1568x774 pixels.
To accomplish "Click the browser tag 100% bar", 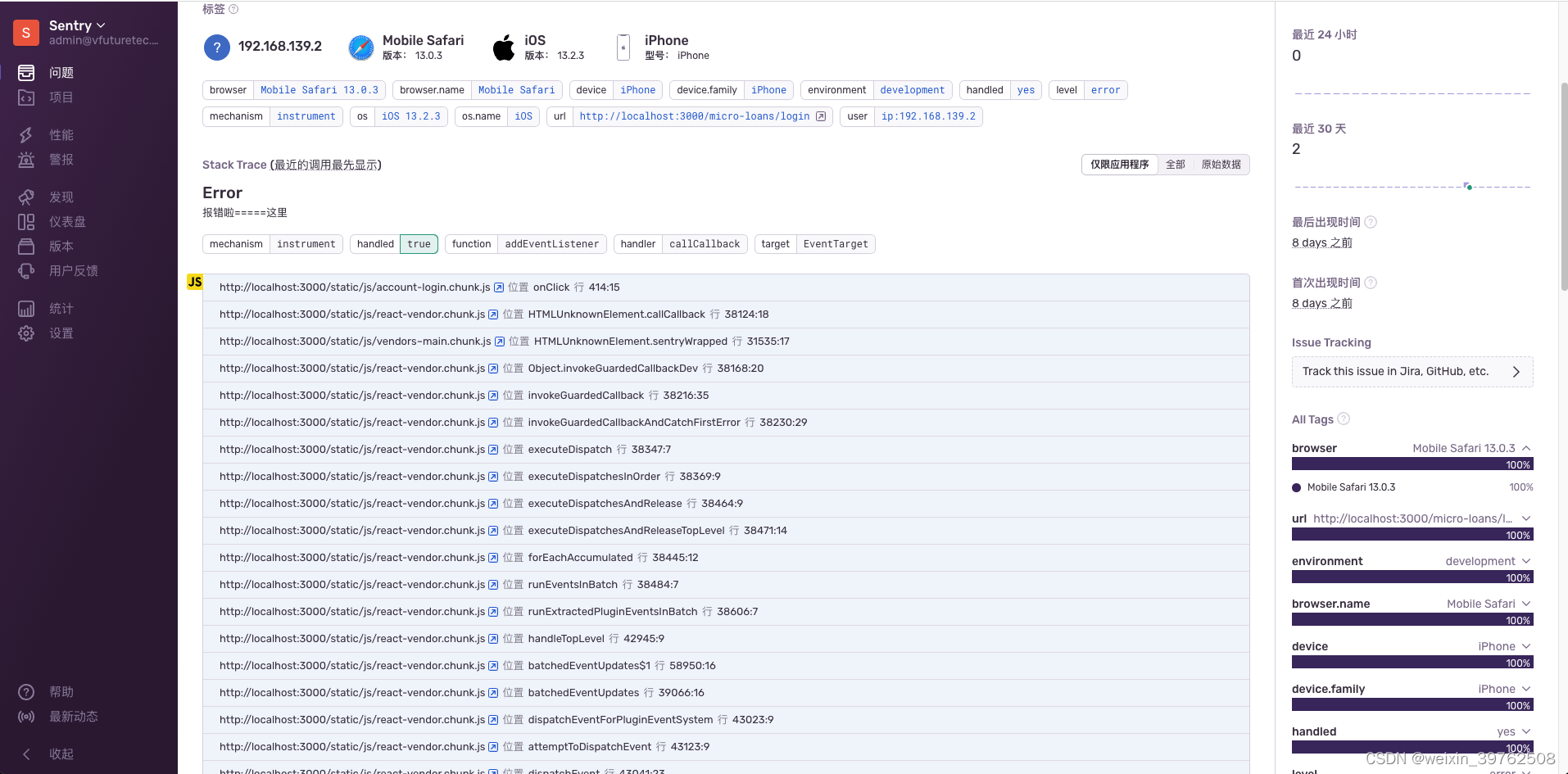I will [x=1412, y=464].
